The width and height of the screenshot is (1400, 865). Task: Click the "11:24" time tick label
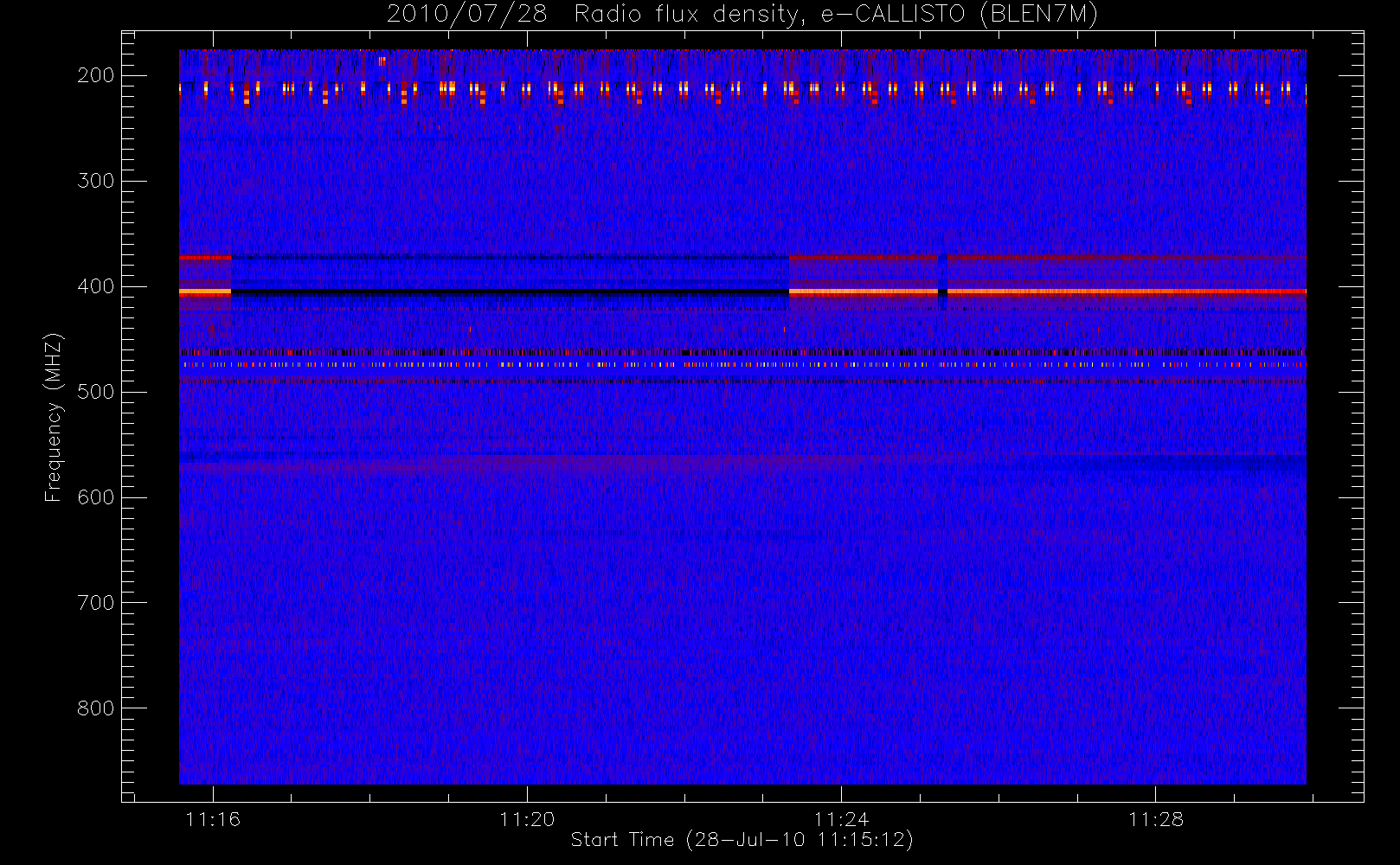coord(841,819)
